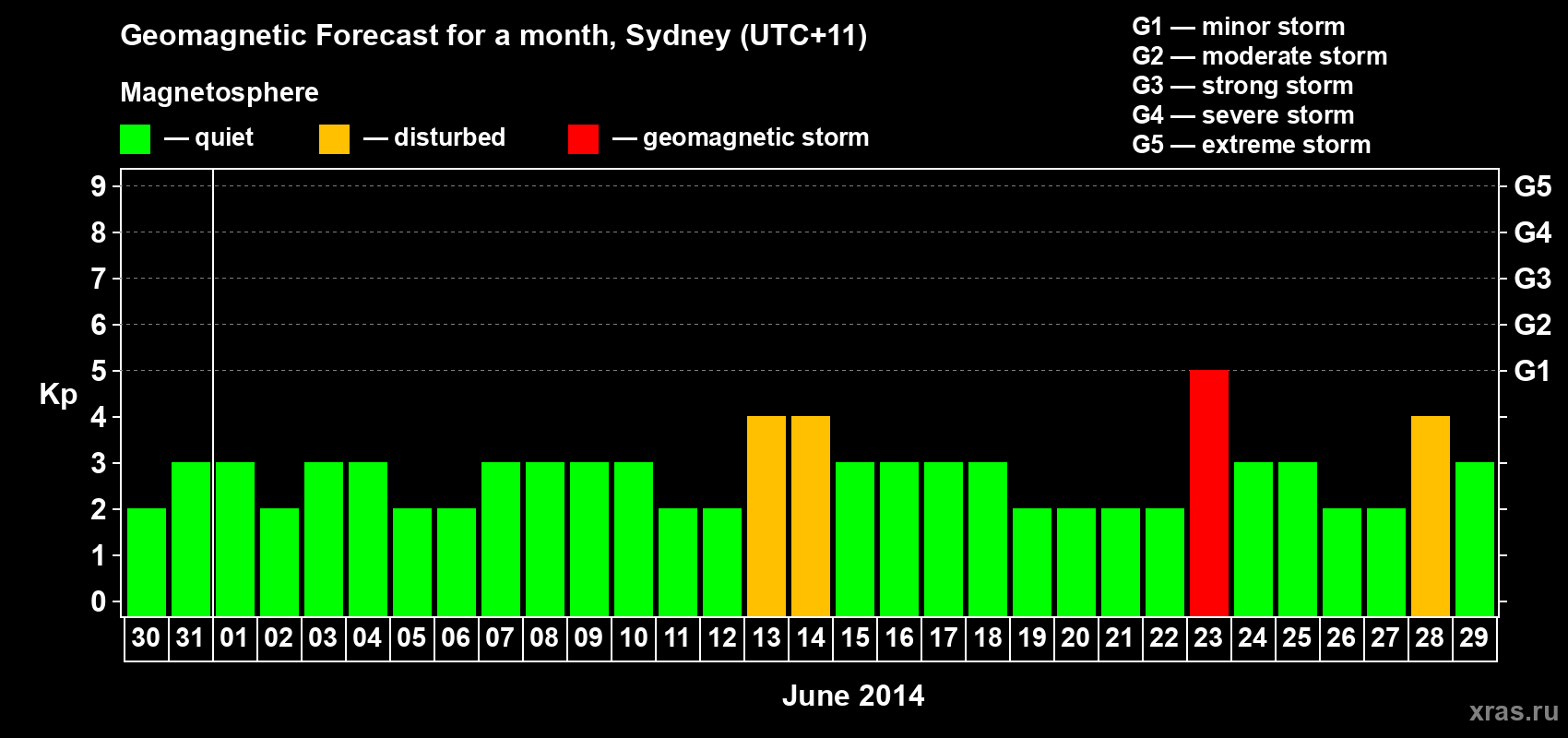Click the G5 label on right axis
Viewport: 1568px width, 738px height.
click(1532, 186)
